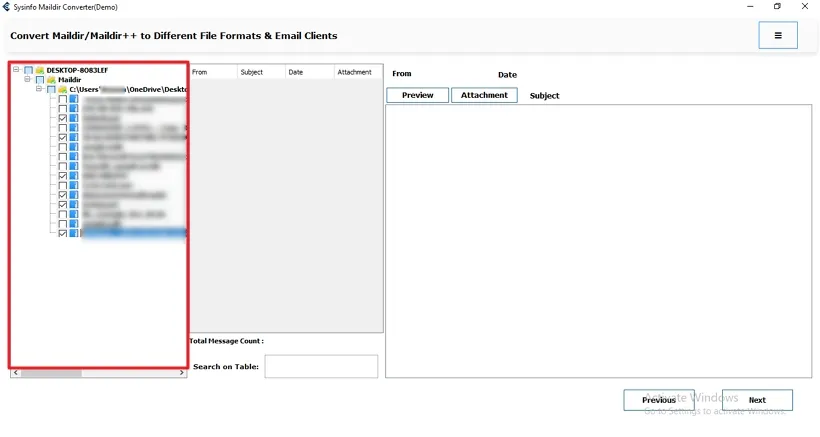
Task: Collapse the DESKTOP-8083LEF tree node
Action: [x=16, y=70]
